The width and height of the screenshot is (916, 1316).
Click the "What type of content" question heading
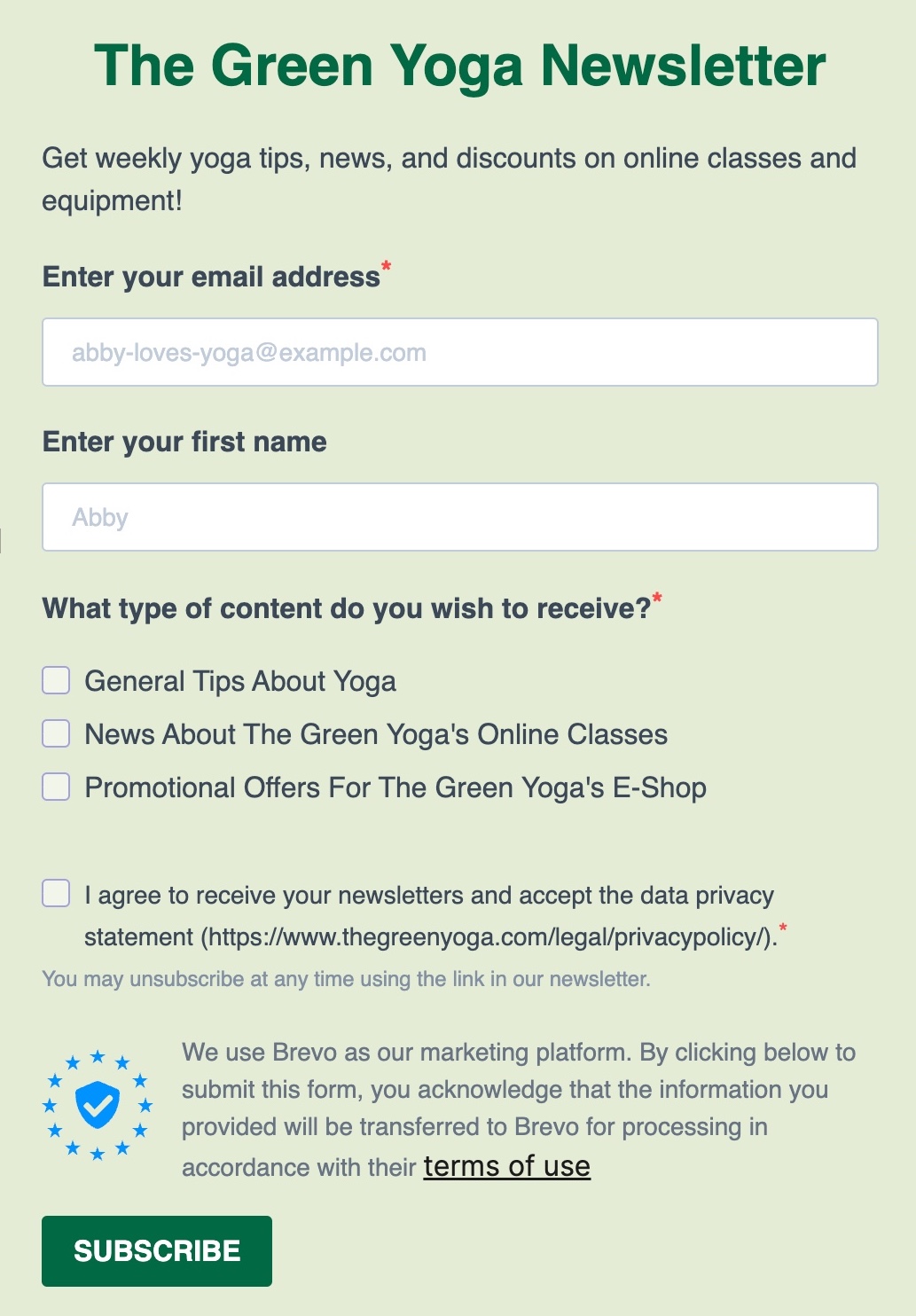347,608
